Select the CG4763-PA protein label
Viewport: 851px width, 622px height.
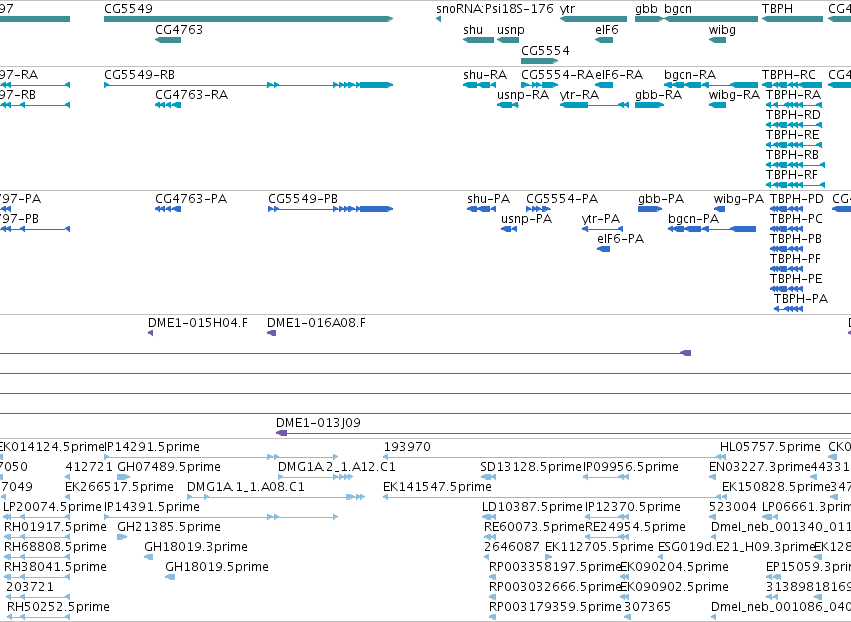191,199
